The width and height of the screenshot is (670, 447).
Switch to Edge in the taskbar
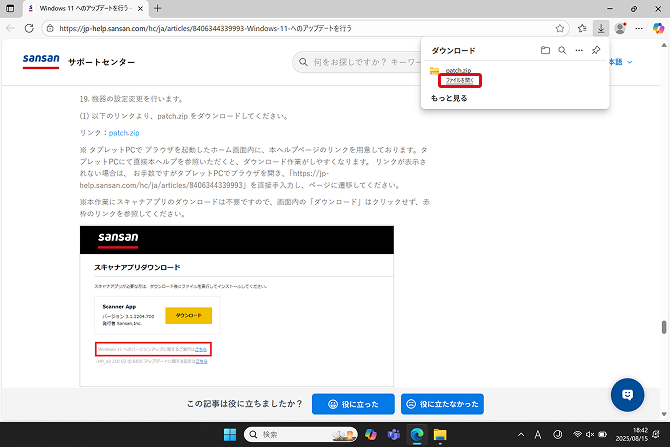(417, 435)
